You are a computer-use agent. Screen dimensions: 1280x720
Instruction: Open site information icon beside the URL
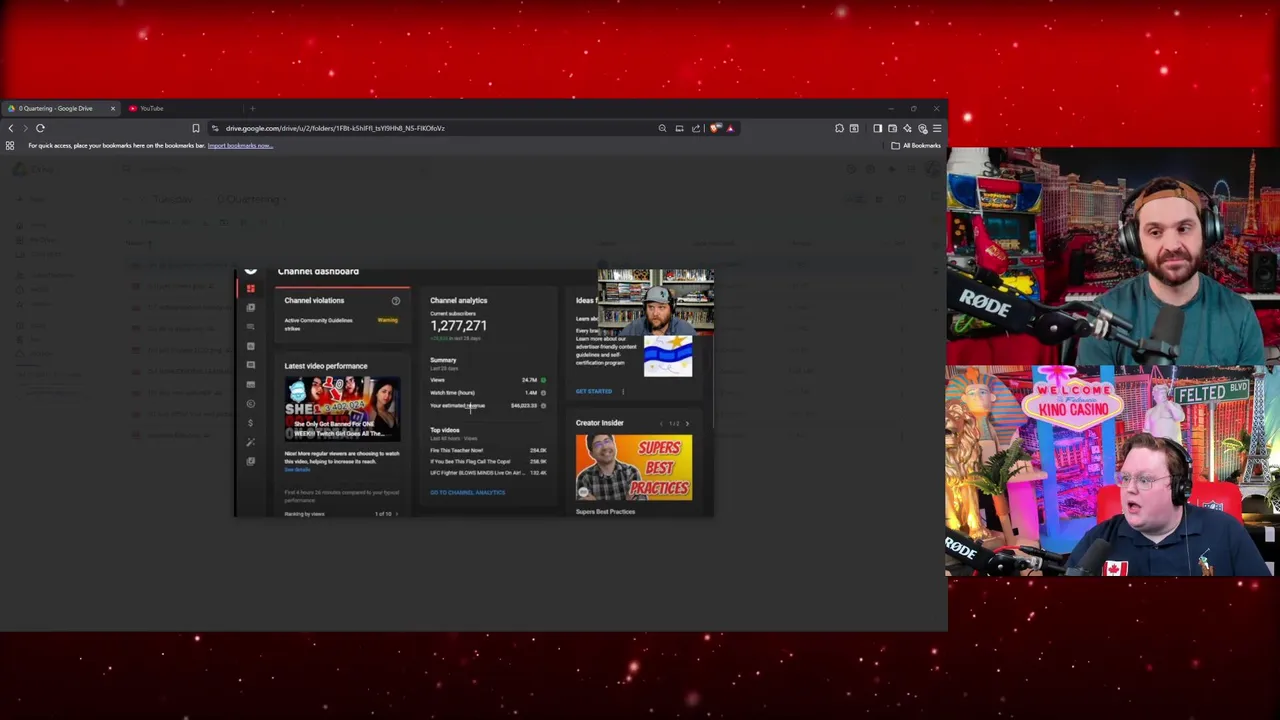pos(214,128)
